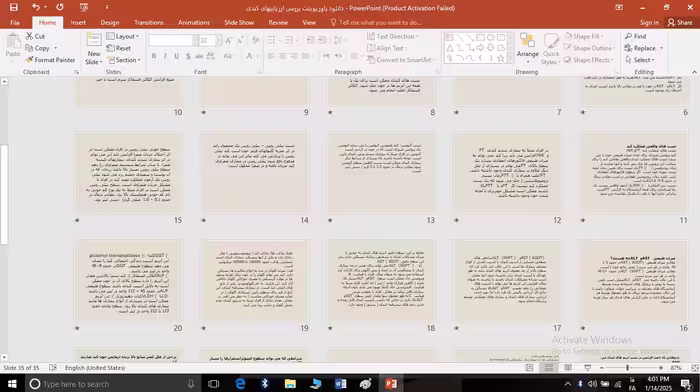The width and height of the screenshot is (700, 392).
Task: Open the font size dropdown
Action: click(x=219, y=40)
